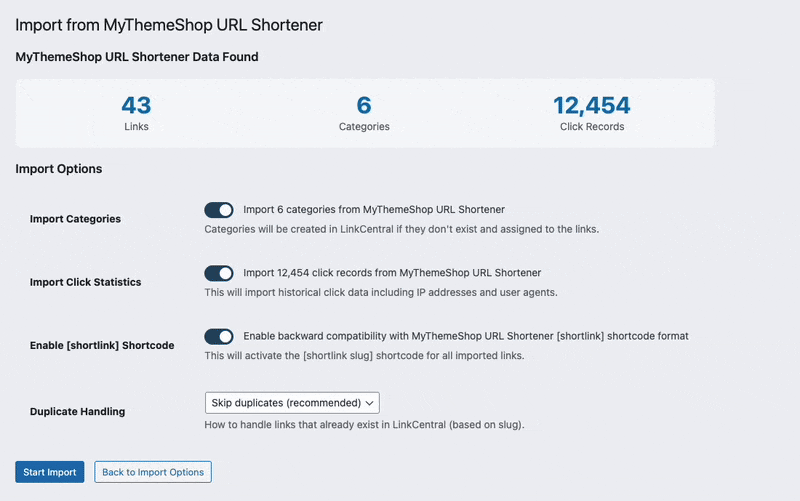Click the Import Options section heading

pos(59,169)
